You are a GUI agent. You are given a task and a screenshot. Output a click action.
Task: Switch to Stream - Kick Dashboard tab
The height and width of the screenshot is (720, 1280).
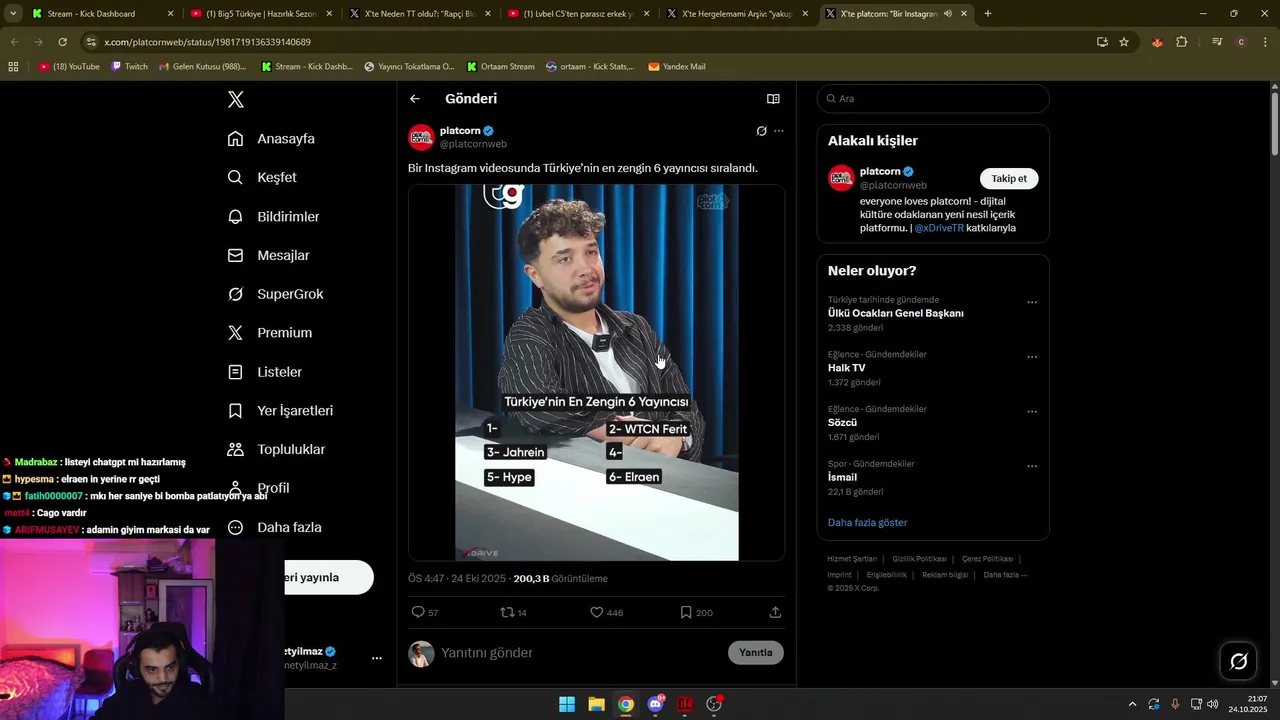pyautogui.click(x=102, y=14)
